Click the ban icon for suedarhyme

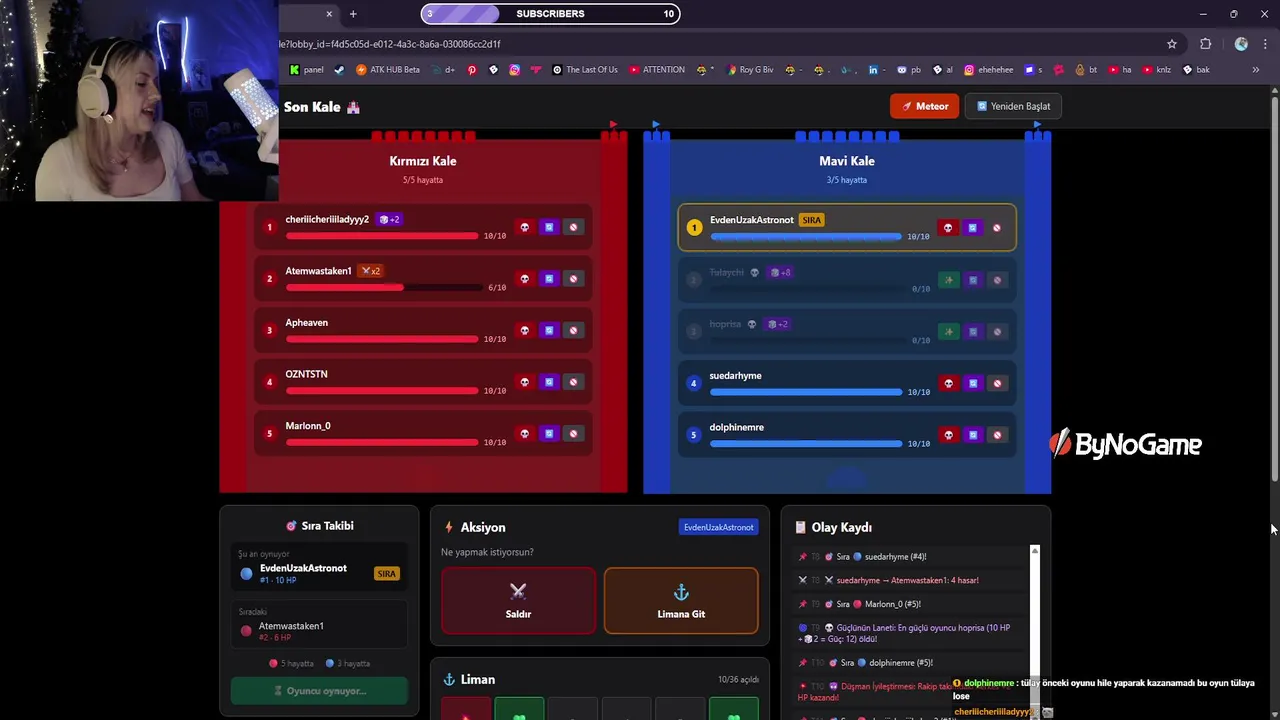pyautogui.click(x=997, y=383)
